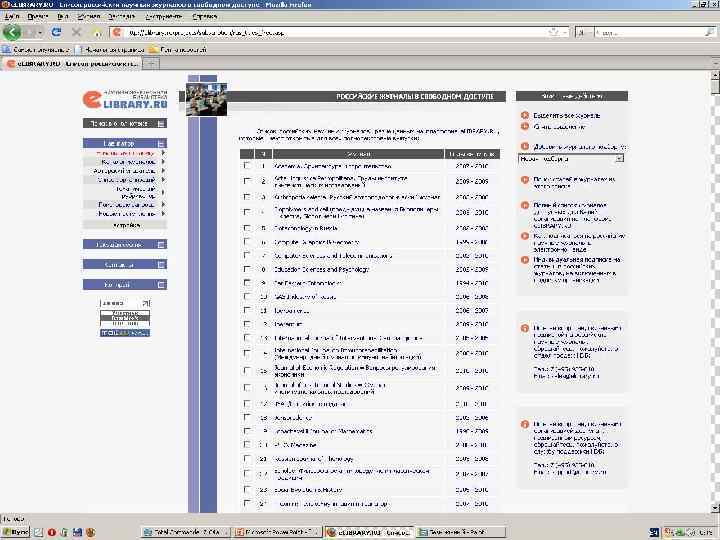Click the eLibrary favicon in address bar
Image resolution: width=720 pixels, height=540 pixels.
[x=117, y=32]
